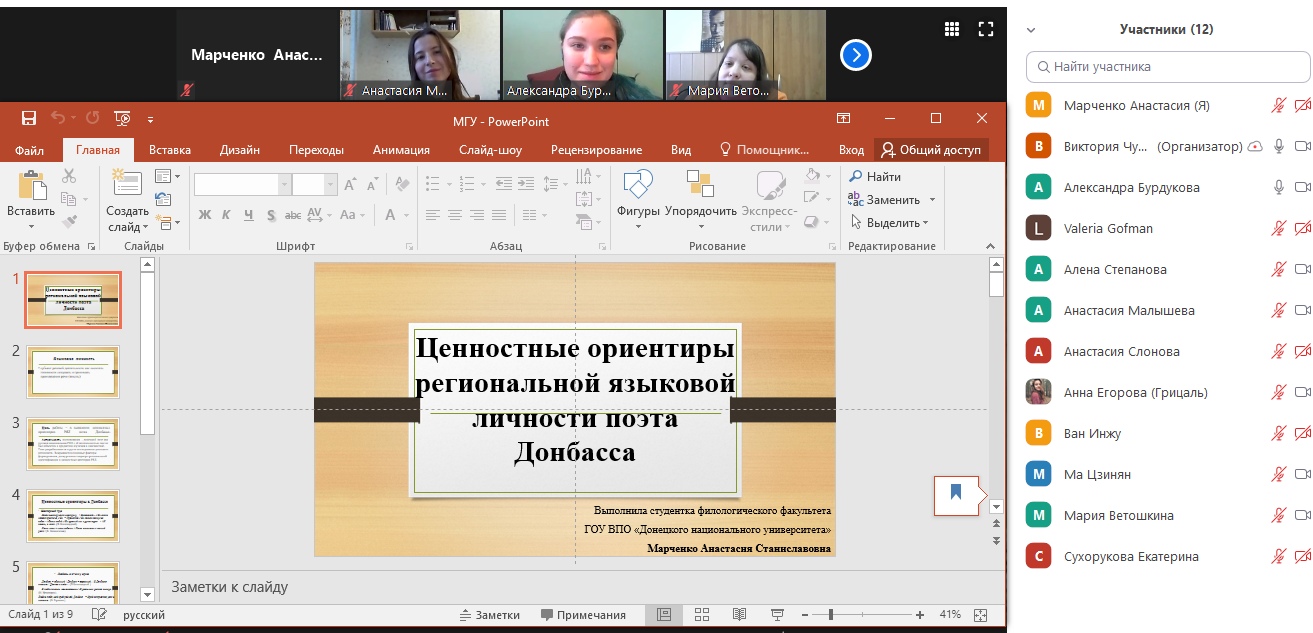This screenshot has height=633, width=1313.
Task: Collapse the Участники (12) panel chevron
Action: point(1031,30)
